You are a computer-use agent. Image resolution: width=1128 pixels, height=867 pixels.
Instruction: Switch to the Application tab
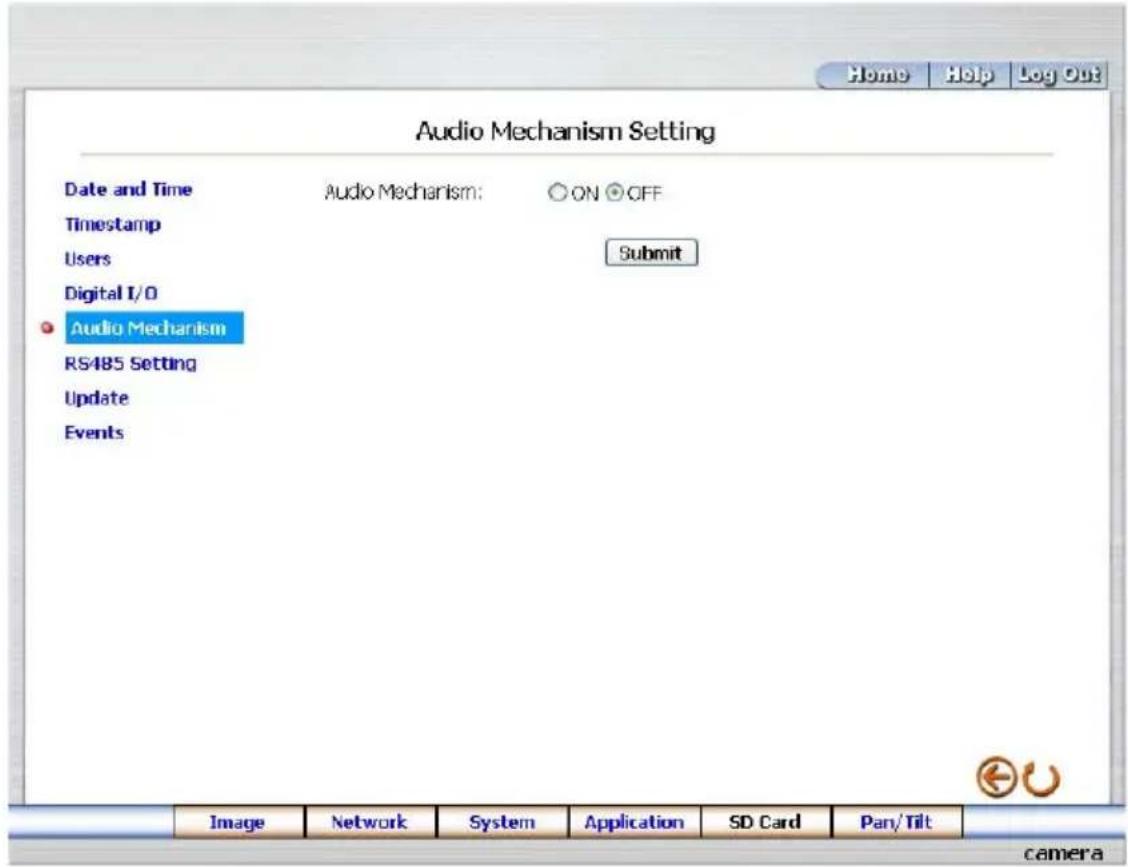point(634,822)
